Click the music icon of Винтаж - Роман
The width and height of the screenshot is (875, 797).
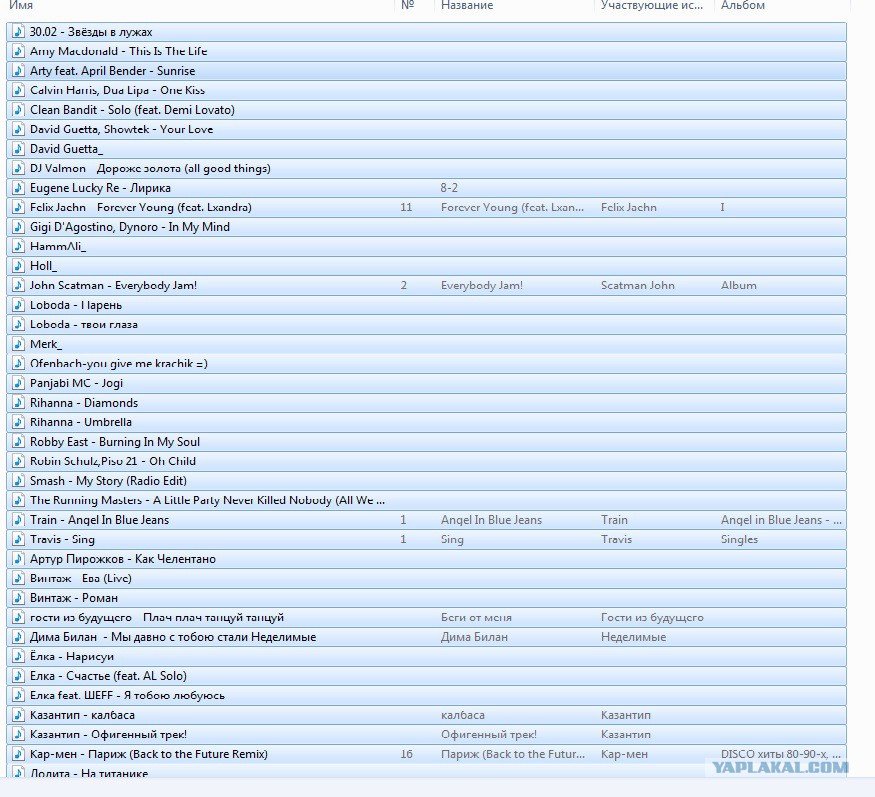(18, 598)
